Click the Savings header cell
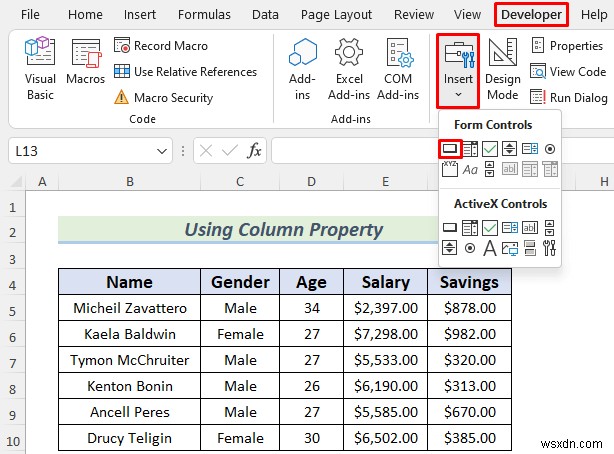 click(x=469, y=282)
